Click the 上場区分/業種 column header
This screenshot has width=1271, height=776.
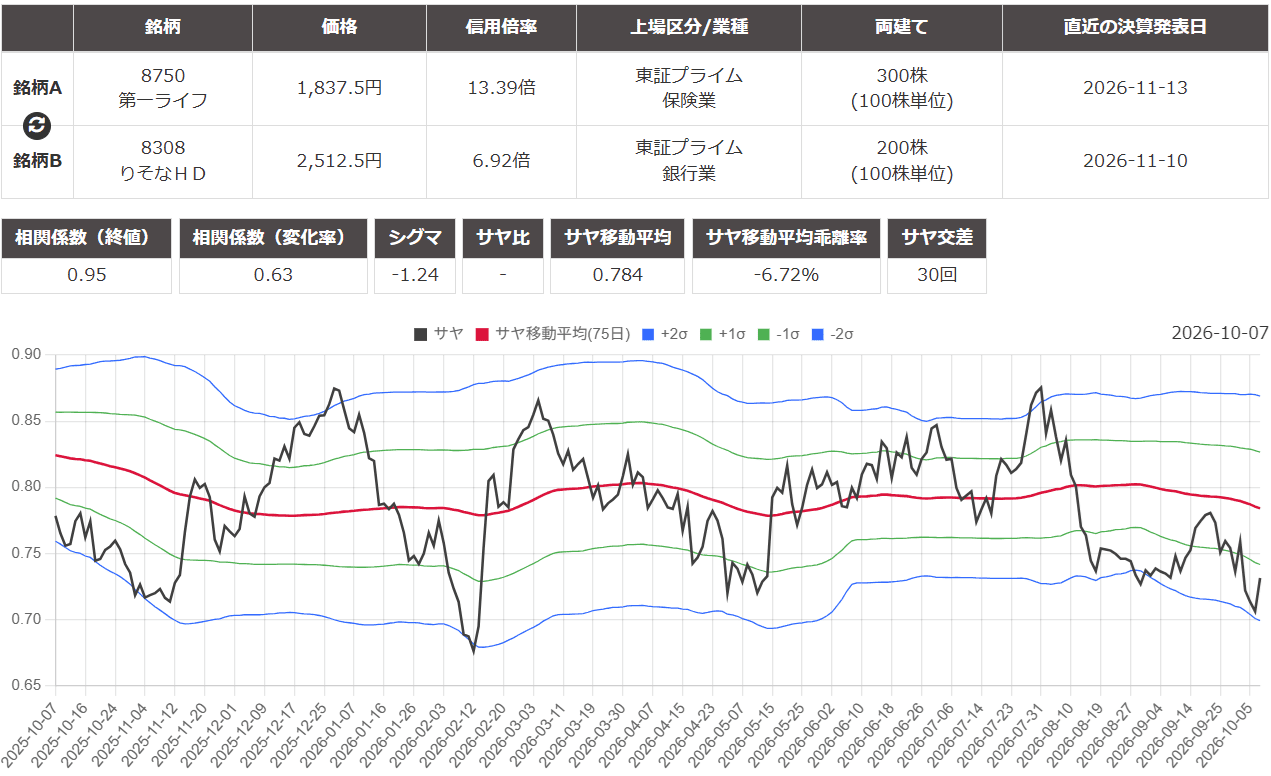coord(689,27)
